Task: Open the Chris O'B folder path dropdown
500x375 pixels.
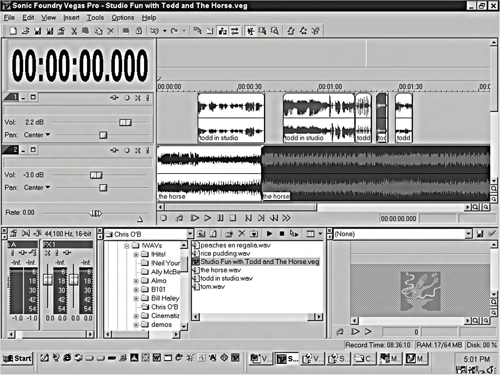Action: point(190,234)
